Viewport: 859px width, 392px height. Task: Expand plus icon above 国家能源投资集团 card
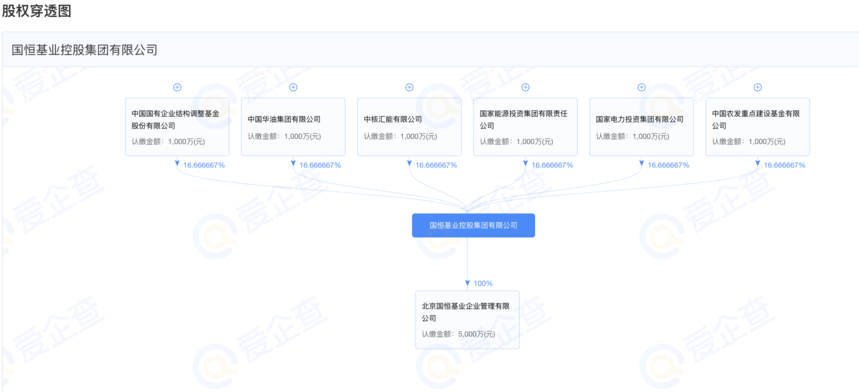[x=525, y=88]
